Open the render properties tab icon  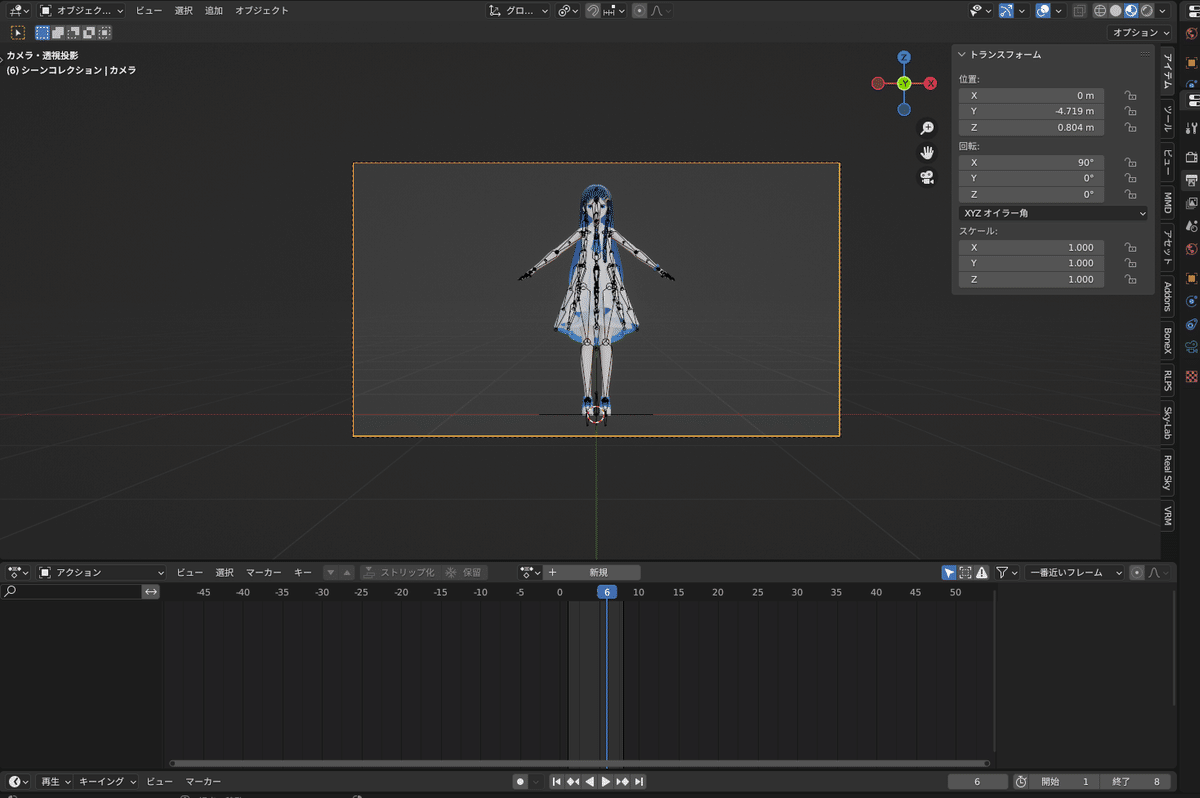[1191, 157]
